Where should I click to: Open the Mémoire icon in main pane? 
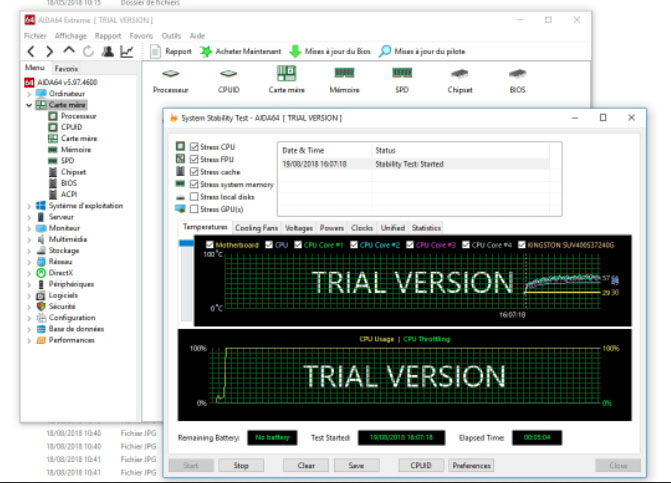pyautogui.click(x=344, y=80)
